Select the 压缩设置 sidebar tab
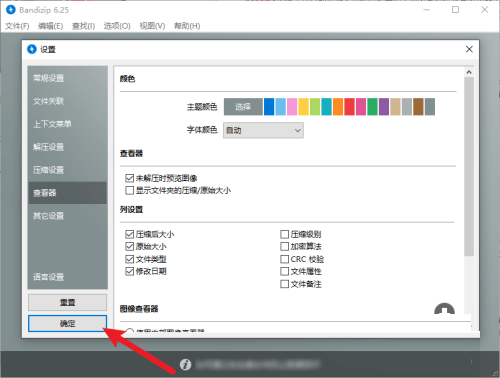Screen dimensions: 500x378 pos(68,170)
